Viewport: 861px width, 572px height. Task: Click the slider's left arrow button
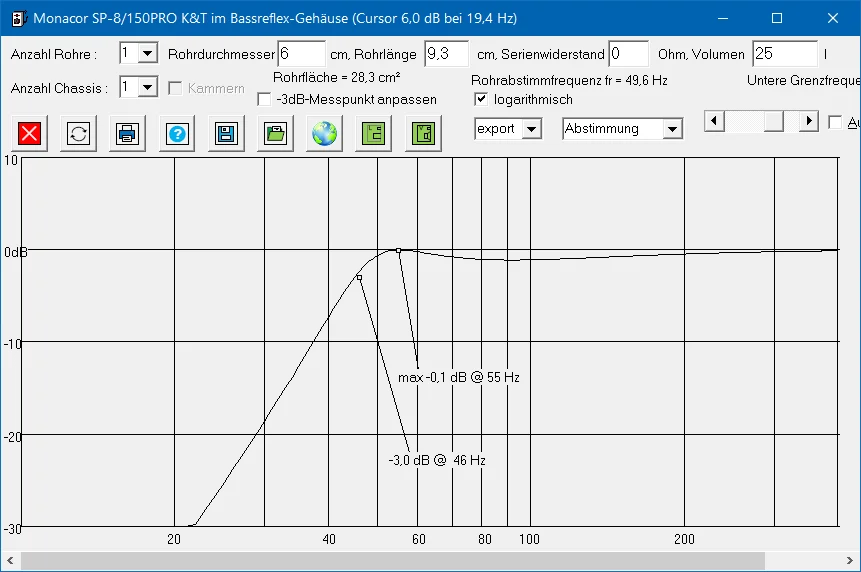tap(714, 121)
